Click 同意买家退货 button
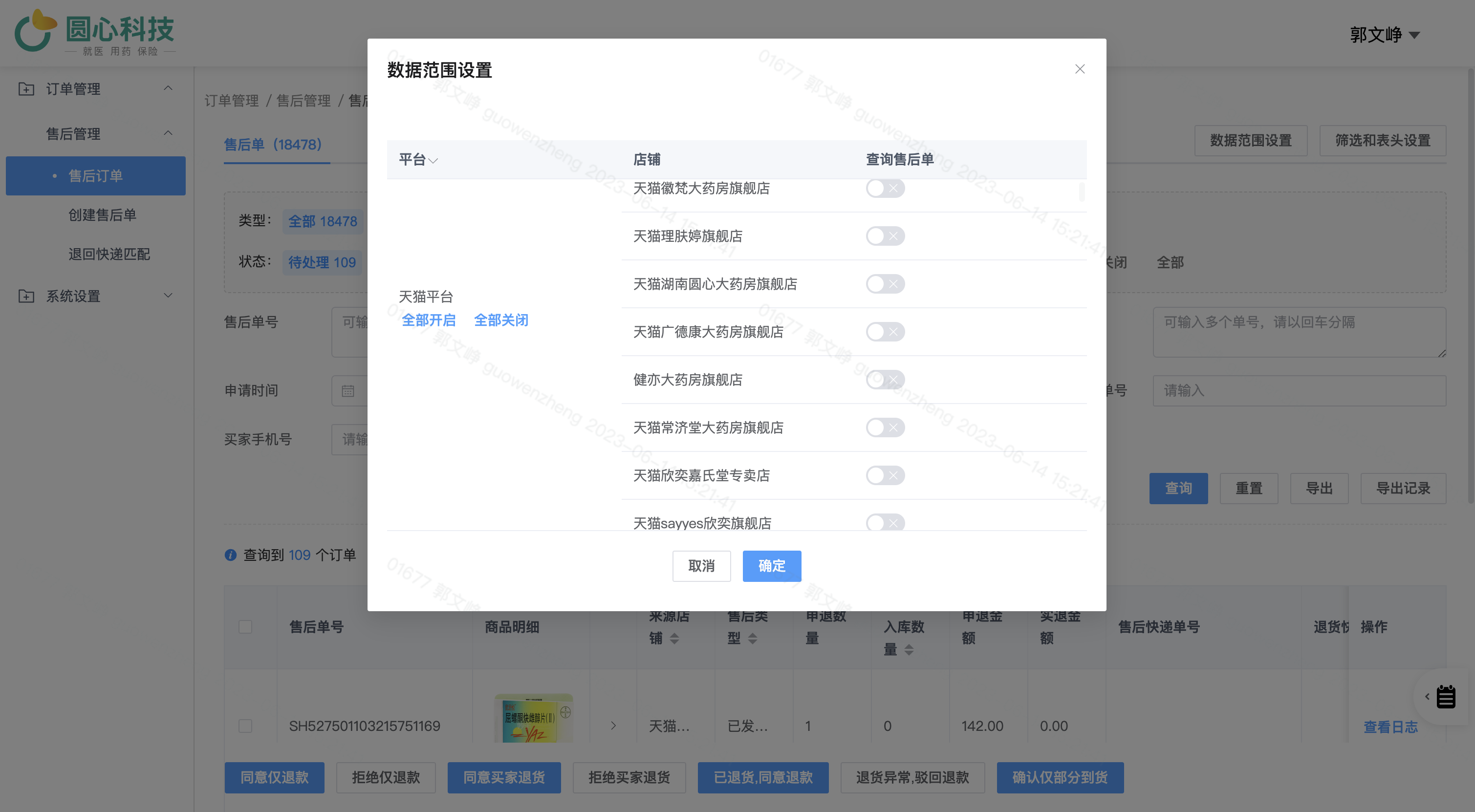The image size is (1475, 812). pos(504,778)
